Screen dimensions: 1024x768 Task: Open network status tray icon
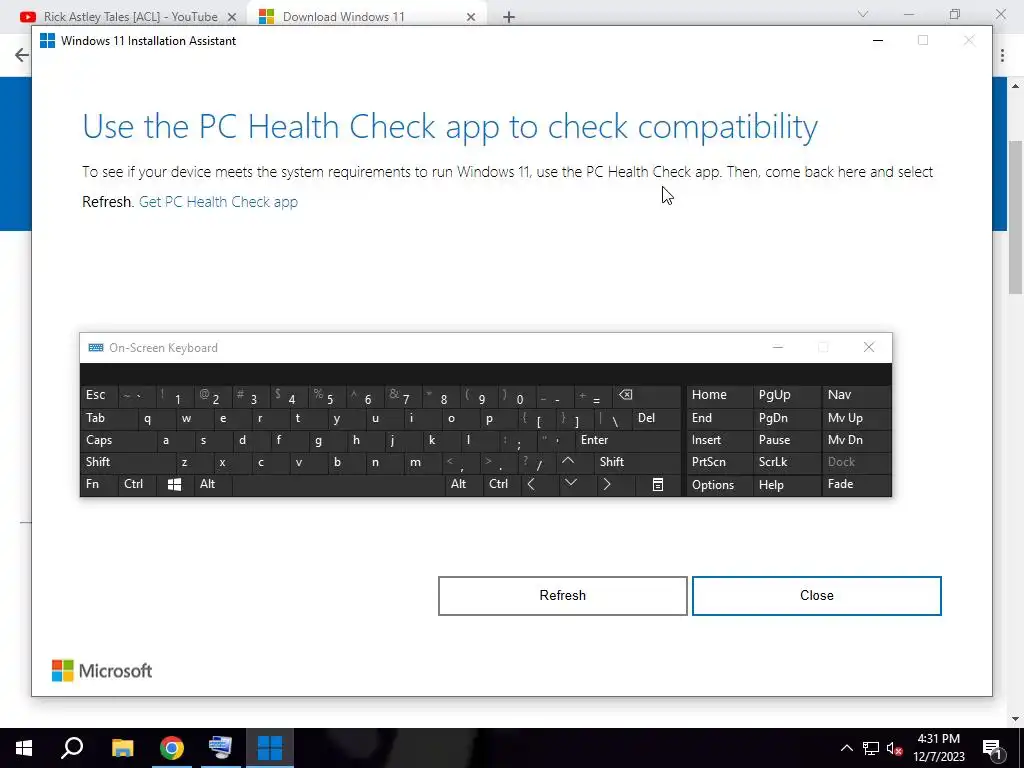[871, 748]
